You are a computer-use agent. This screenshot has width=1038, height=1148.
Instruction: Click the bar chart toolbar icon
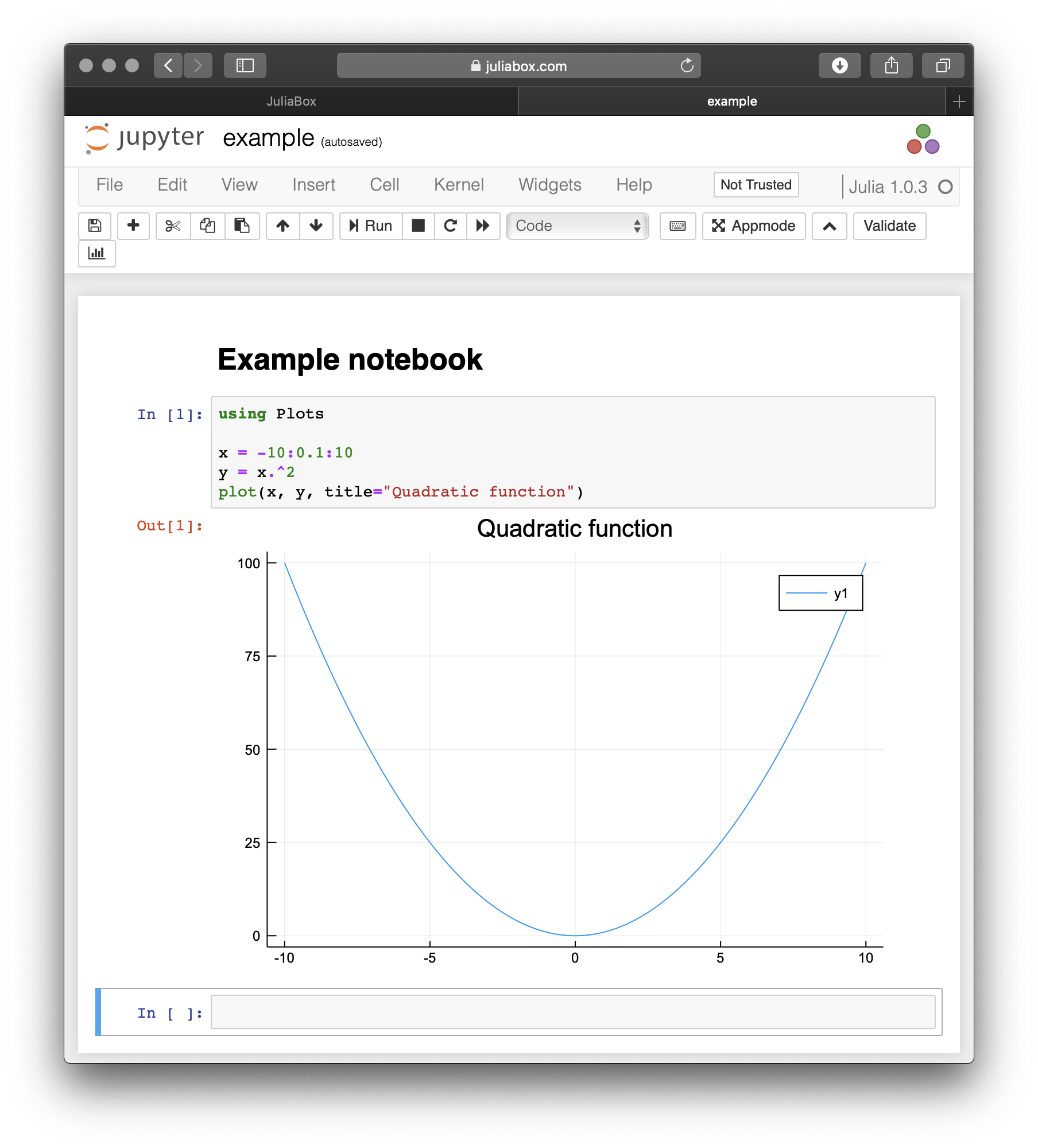click(x=97, y=253)
